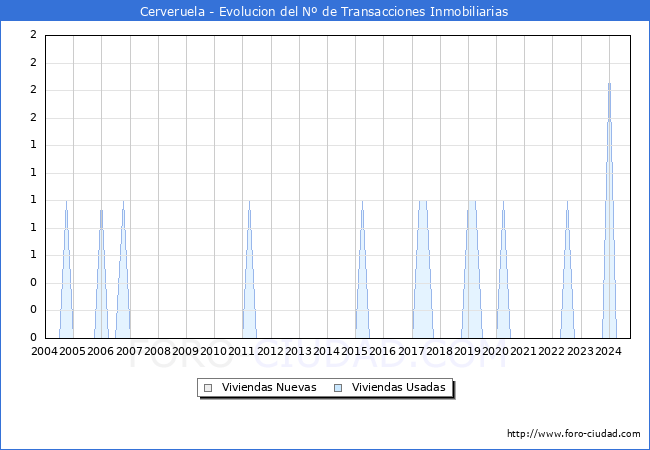Click the 2014 x-axis label
The width and height of the screenshot is (650, 450).
point(326,351)
